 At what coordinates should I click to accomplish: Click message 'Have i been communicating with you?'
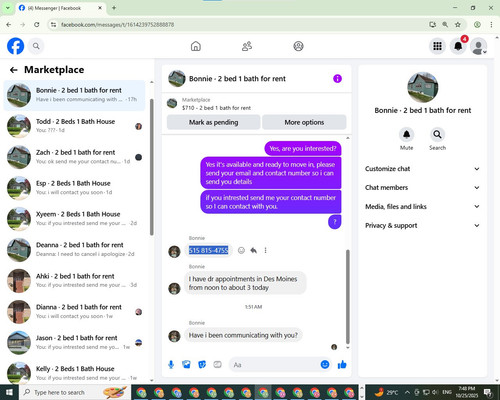pyautogui.click(x=243, y=335)
